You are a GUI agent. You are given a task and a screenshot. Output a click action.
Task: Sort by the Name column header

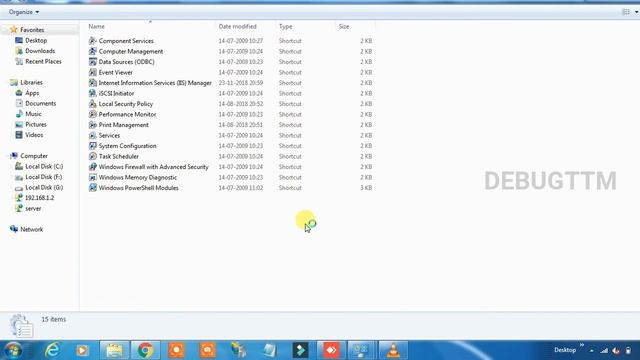(97, 27)
